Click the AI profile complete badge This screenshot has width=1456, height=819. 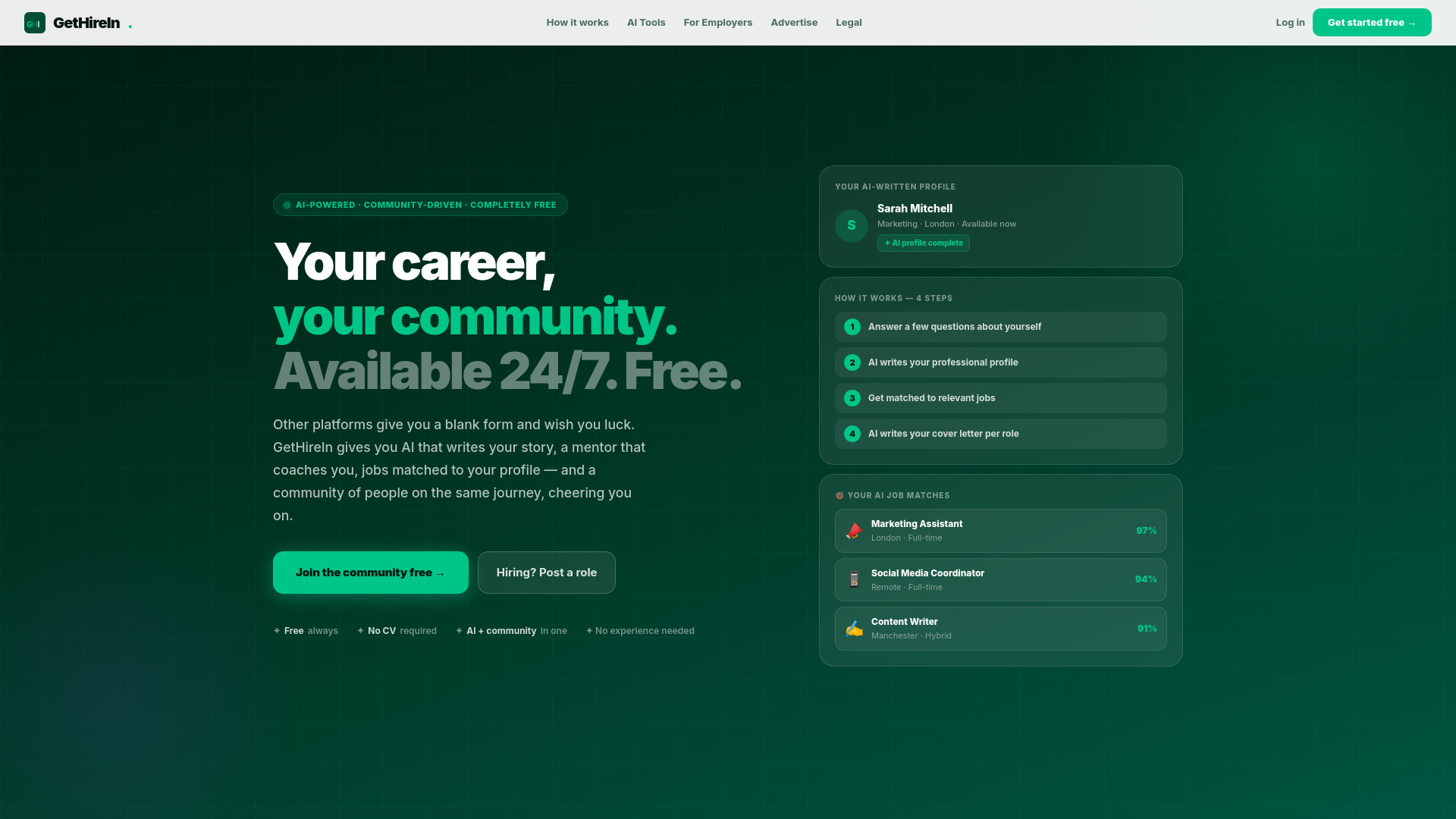tap(924, 243)
